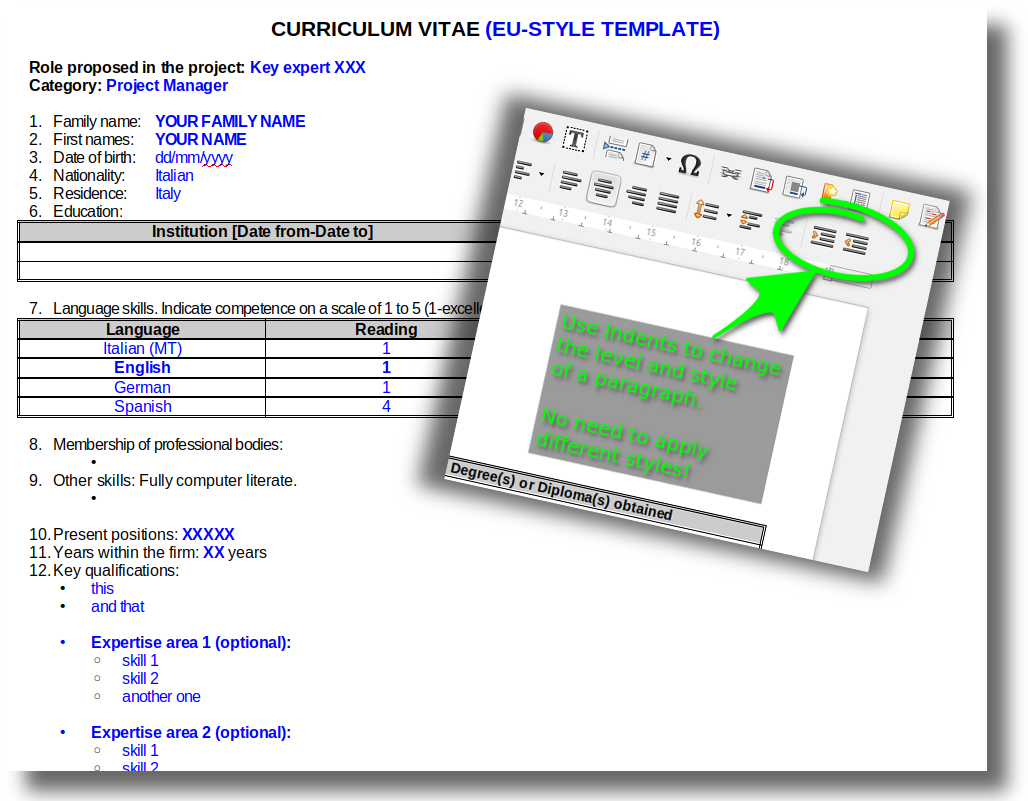Align paragraph right with toolbar icon

click(636, 195)
